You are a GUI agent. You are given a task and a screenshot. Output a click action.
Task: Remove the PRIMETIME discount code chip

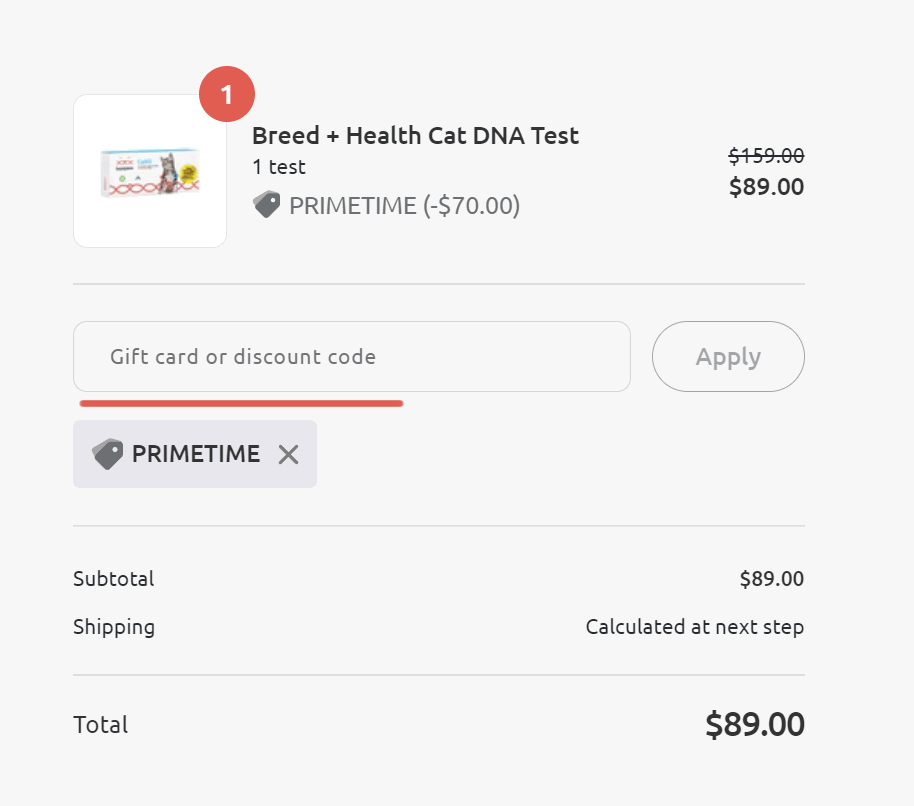288,454
